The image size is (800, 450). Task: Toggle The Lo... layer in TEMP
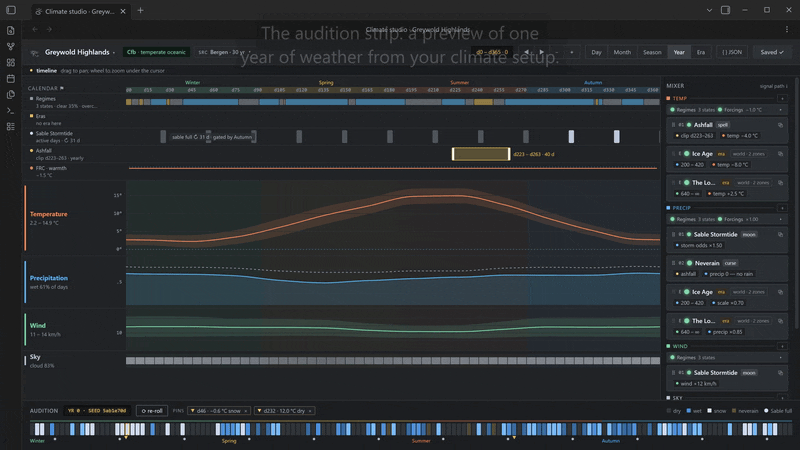(687, 183)
